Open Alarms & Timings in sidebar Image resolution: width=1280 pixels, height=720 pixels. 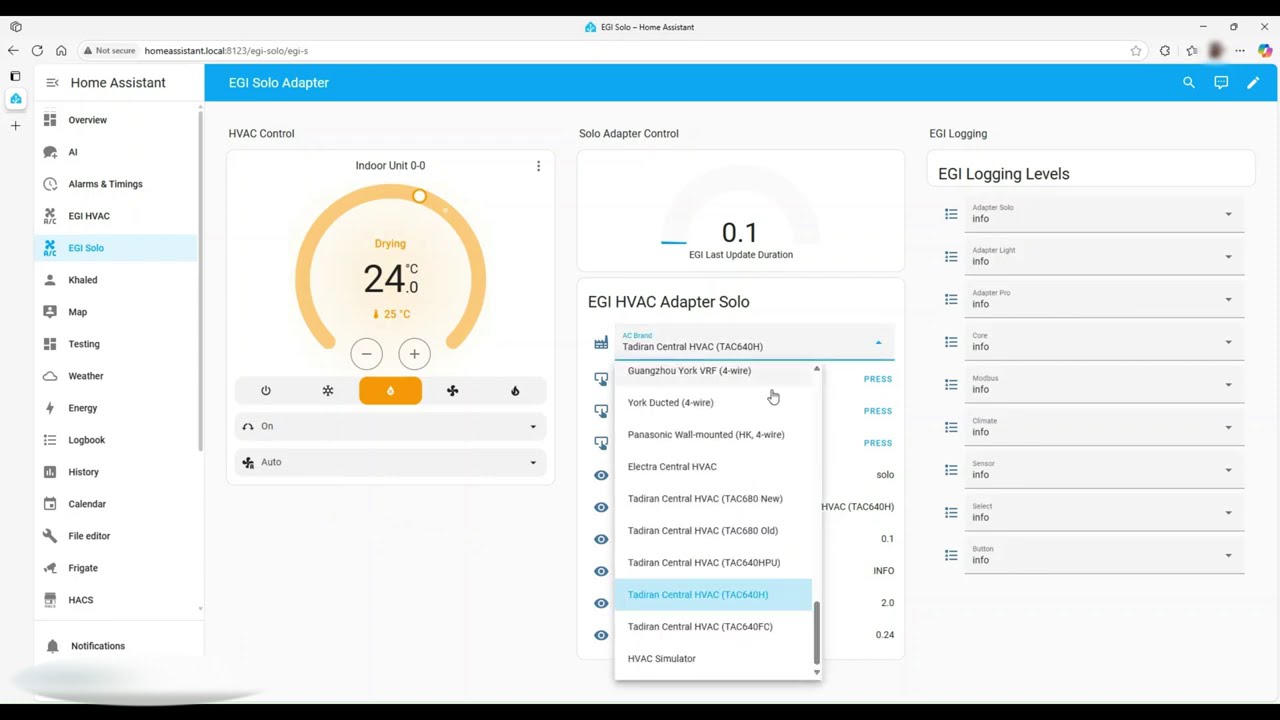118,184
